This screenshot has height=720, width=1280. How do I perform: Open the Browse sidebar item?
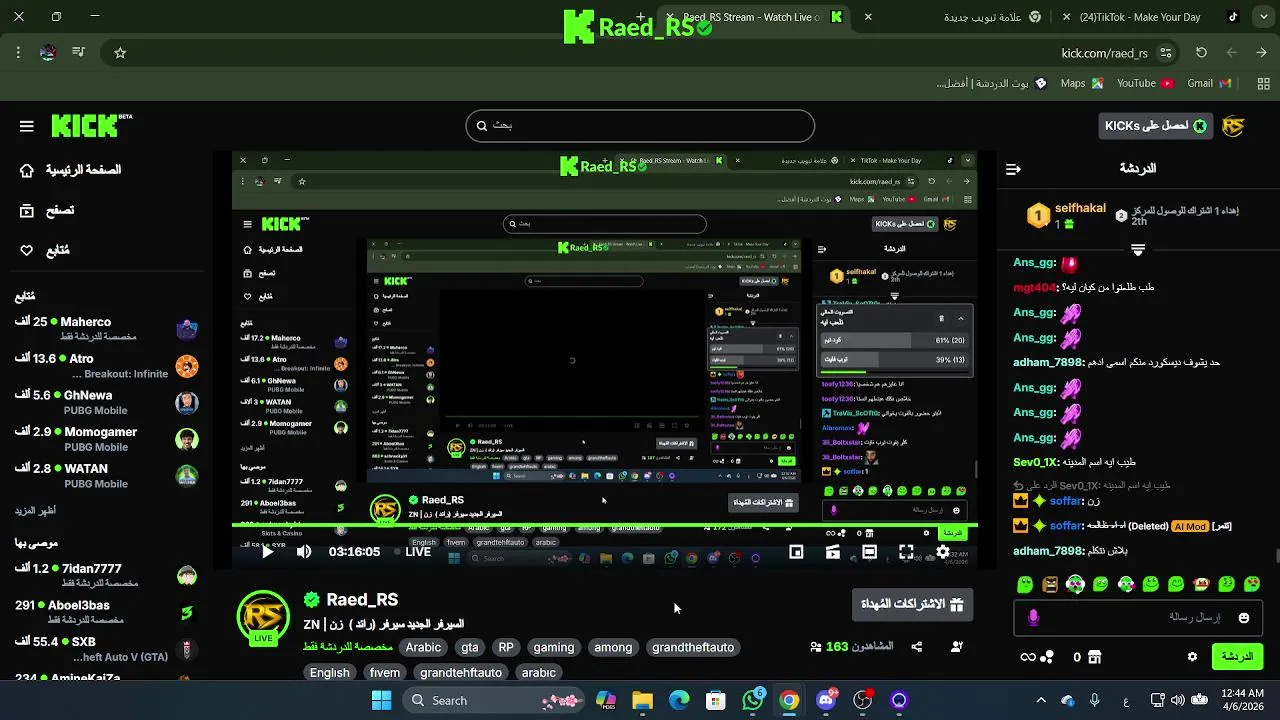click(x=47, y=210)
